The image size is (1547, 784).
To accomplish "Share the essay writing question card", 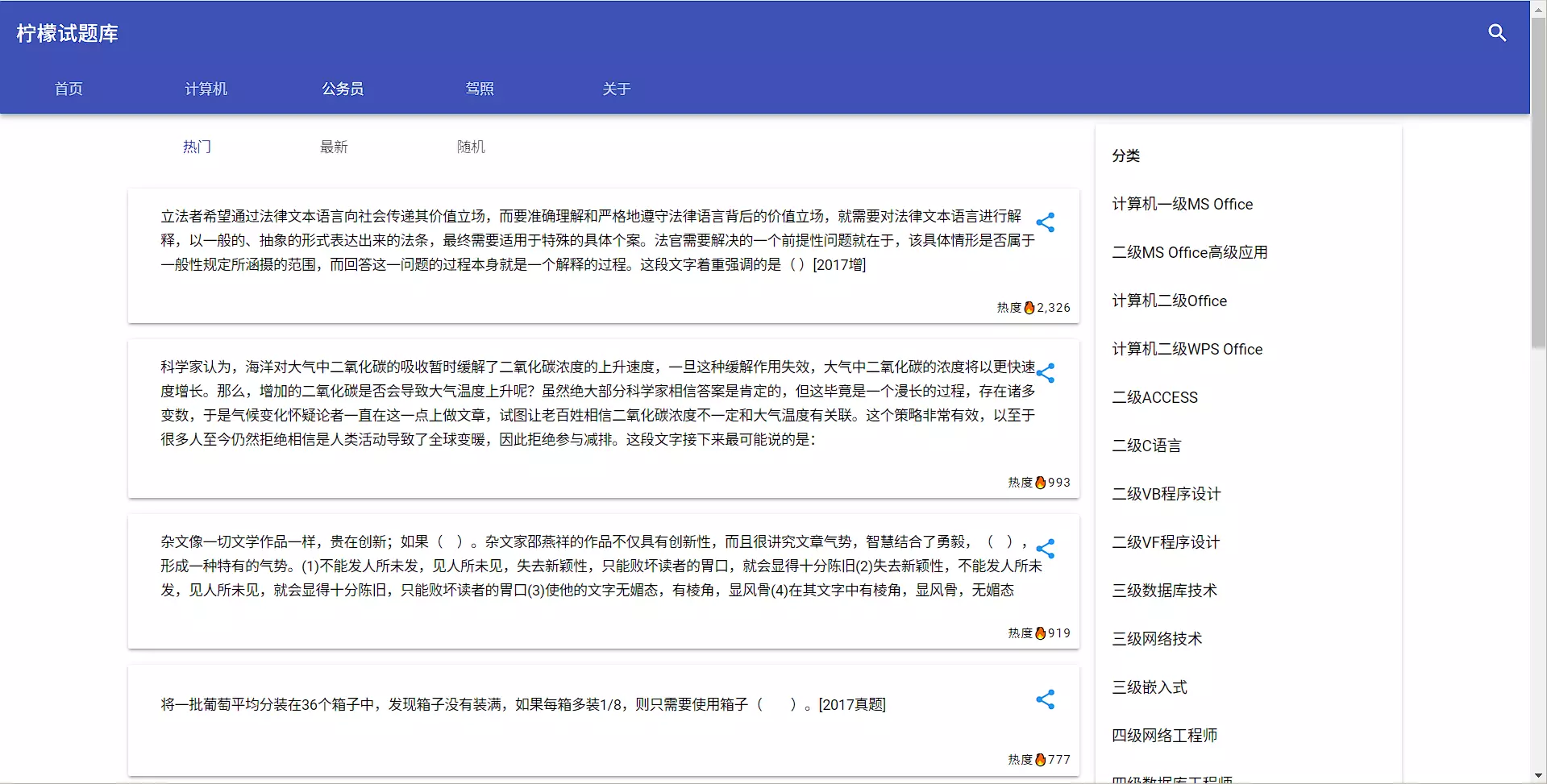I will (x=1045, y=549).
